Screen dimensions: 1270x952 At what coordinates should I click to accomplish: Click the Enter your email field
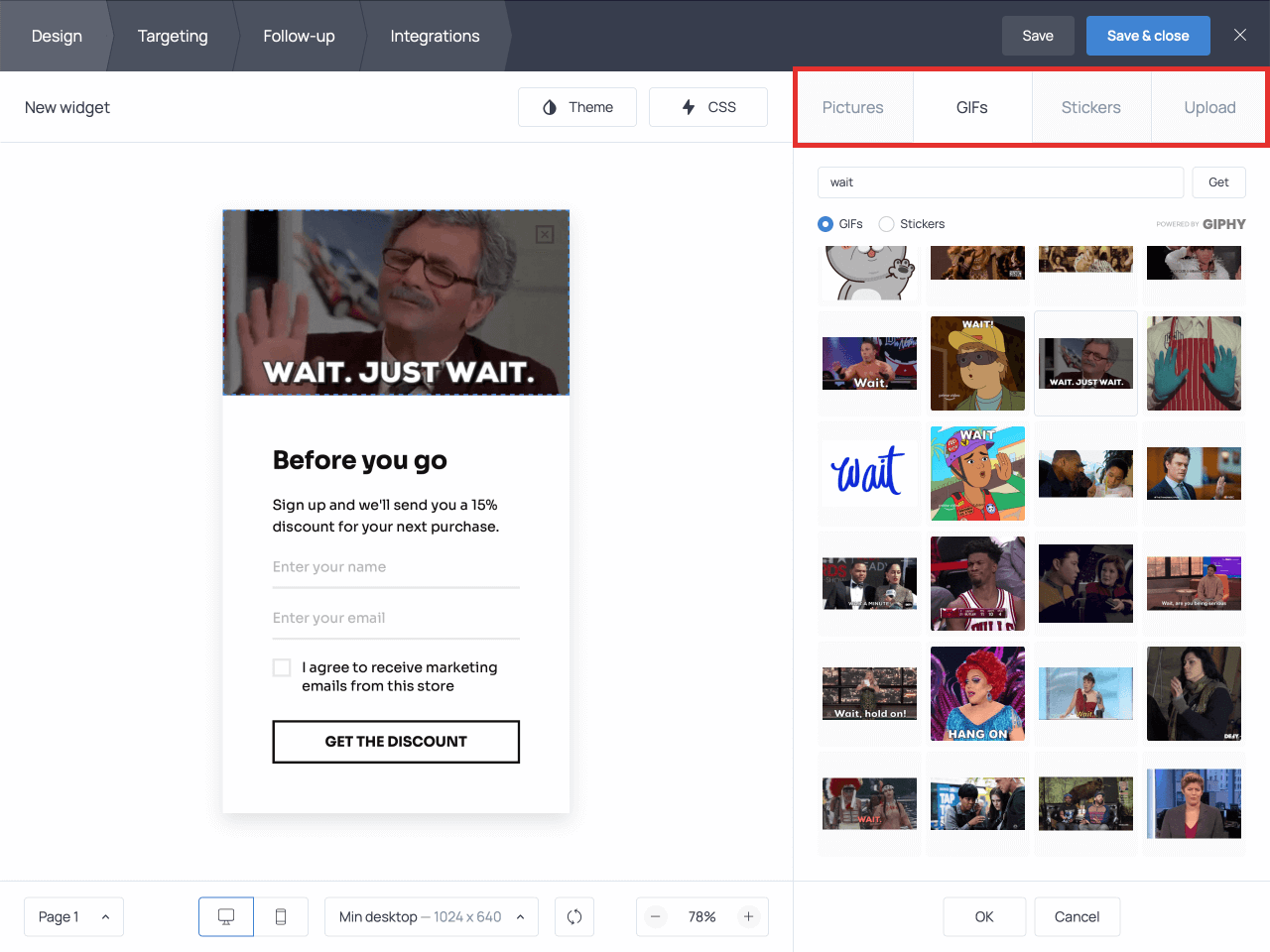[x=395, y=617]
